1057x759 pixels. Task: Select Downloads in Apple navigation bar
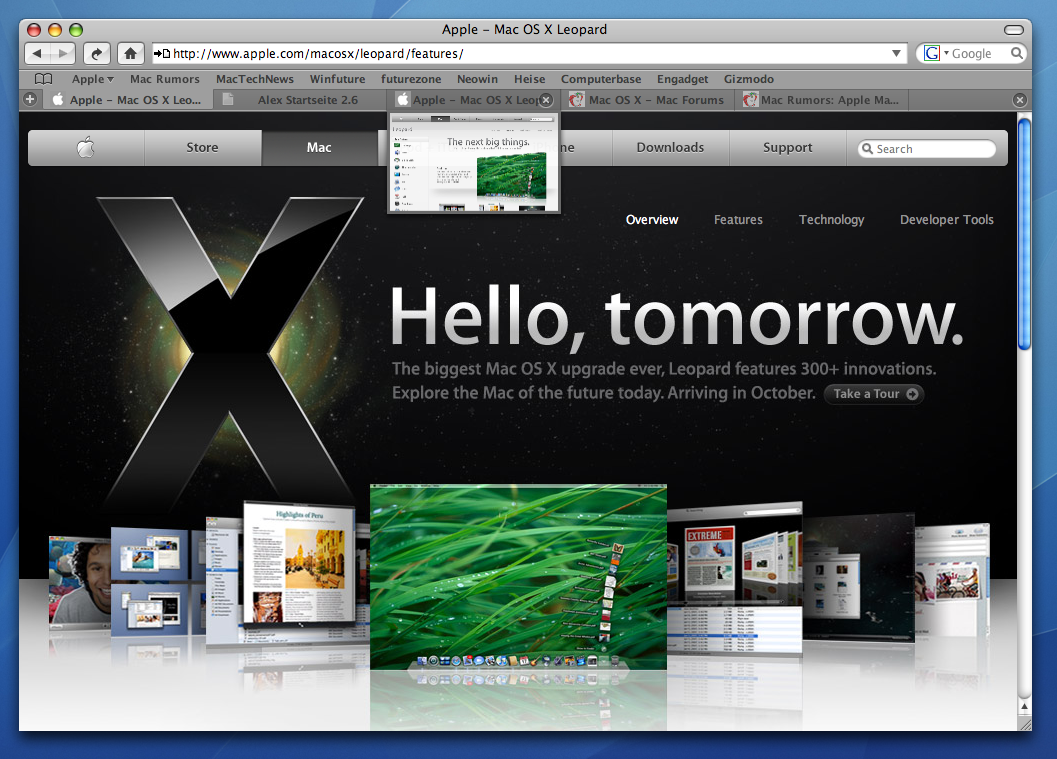point(670,147)
